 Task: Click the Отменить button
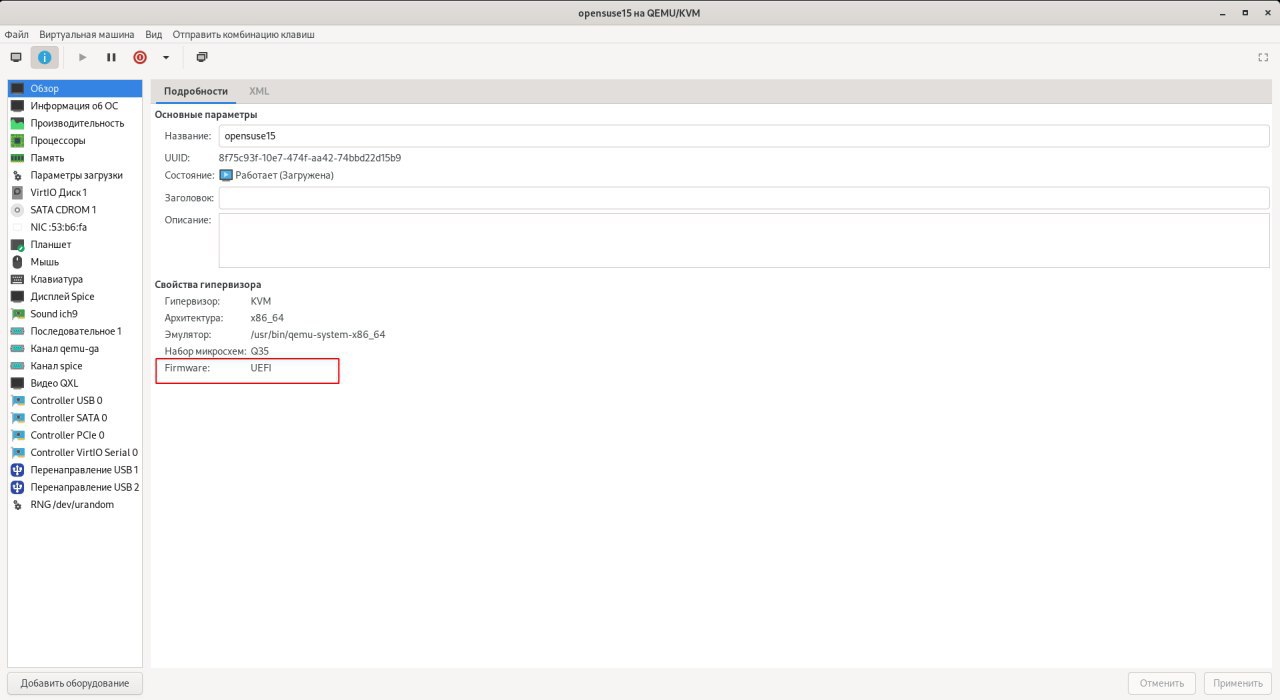[x=1161, y=683]
